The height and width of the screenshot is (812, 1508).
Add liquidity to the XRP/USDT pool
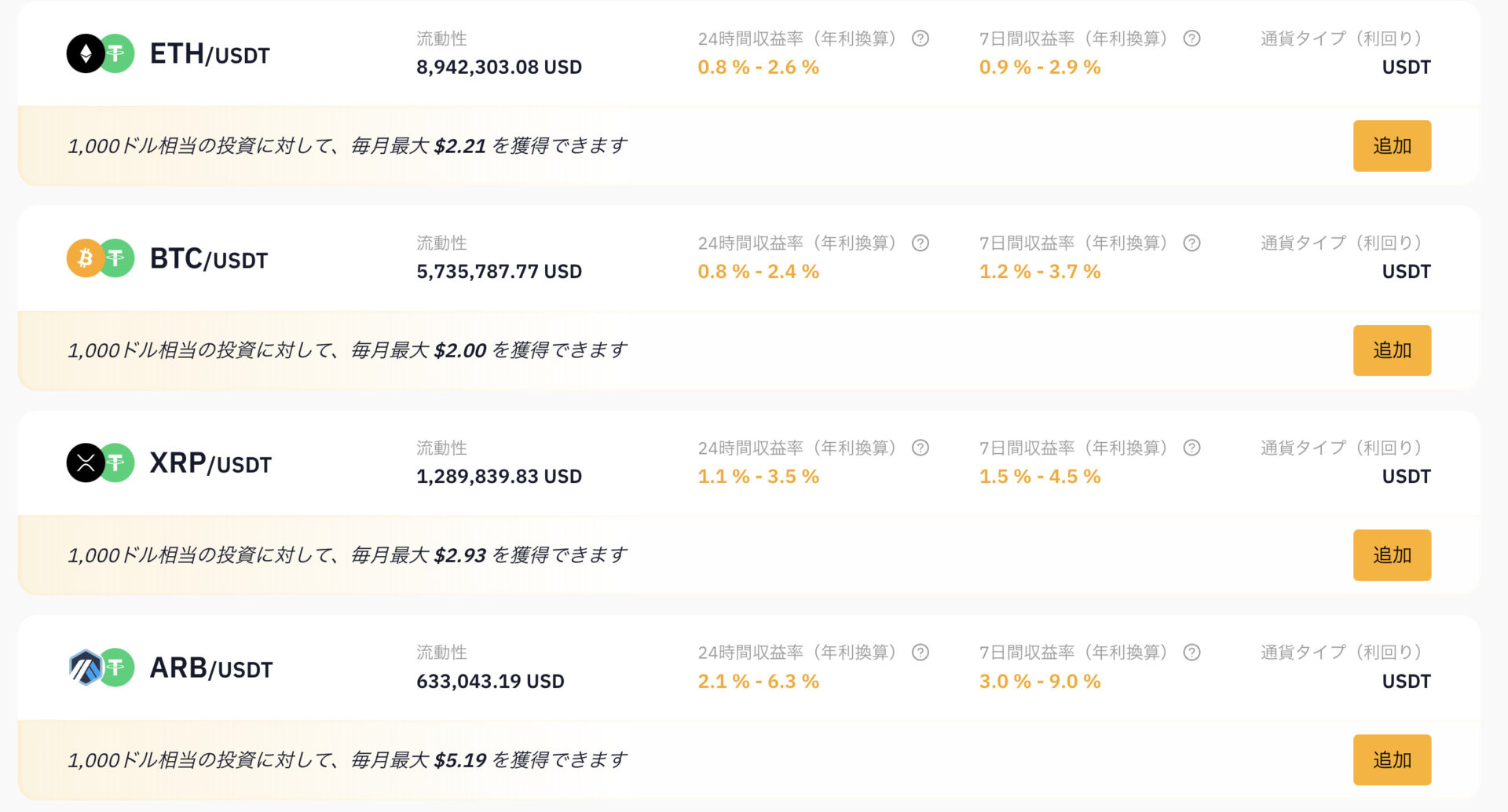[1392, 555]
